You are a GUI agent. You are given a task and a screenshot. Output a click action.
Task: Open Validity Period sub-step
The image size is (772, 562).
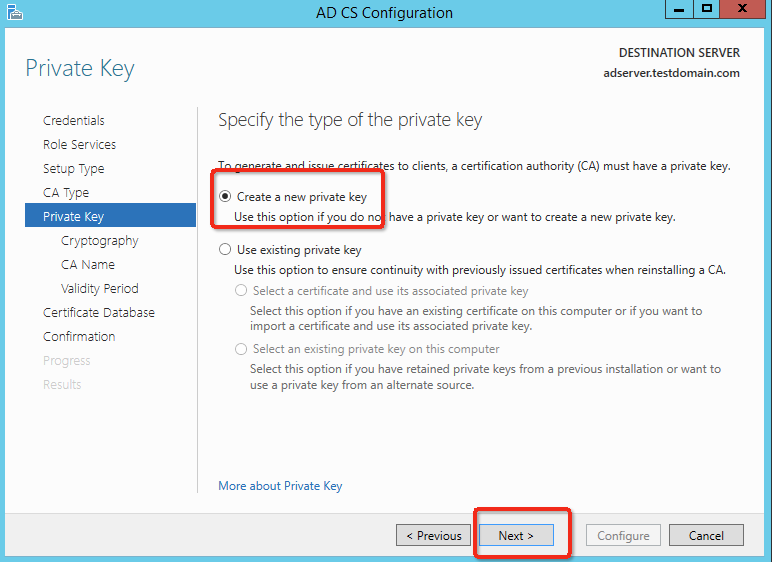coord(99,288)
